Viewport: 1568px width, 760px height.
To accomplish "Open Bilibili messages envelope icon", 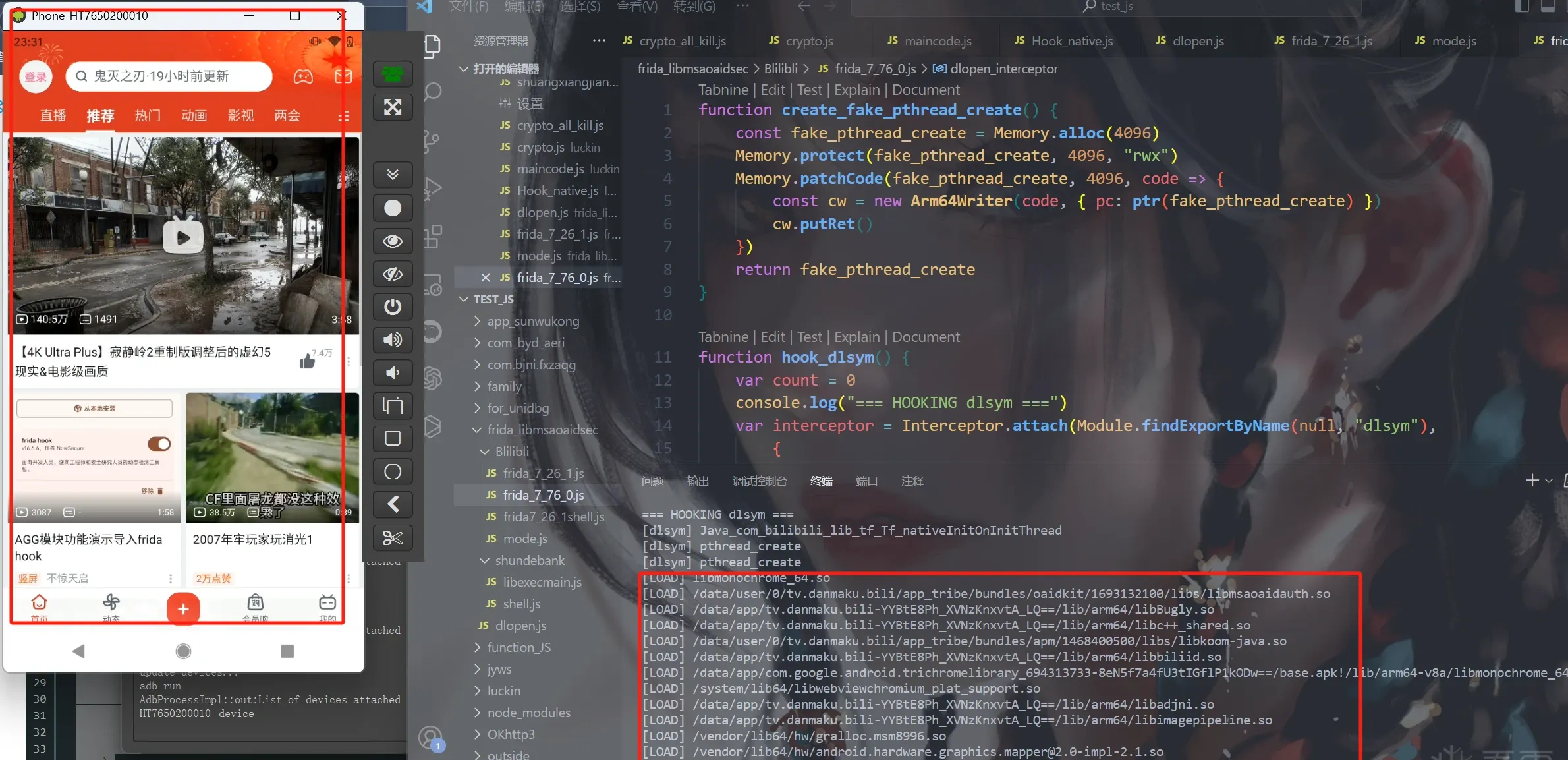I will [343, 76].
